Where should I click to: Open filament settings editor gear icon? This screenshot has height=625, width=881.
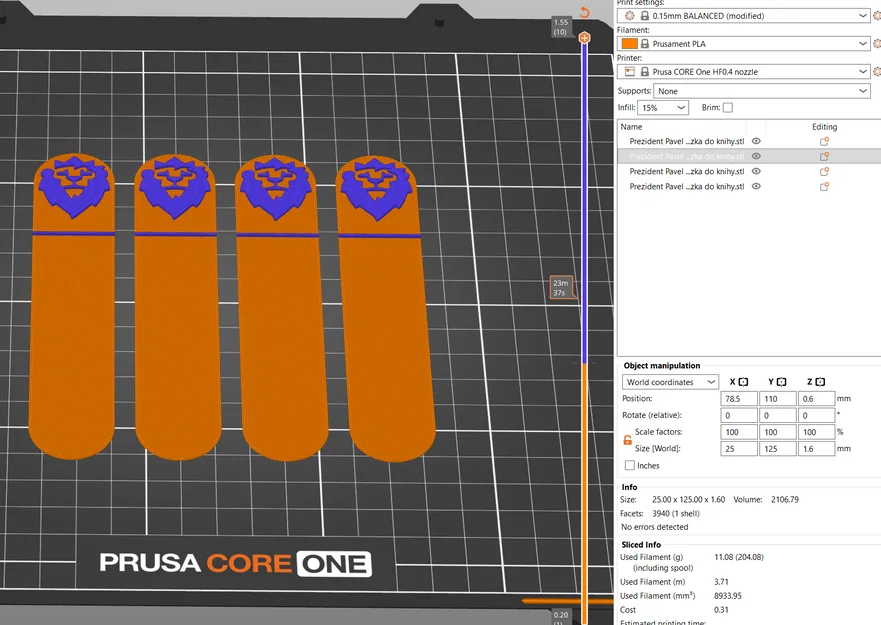click(877, 43)
